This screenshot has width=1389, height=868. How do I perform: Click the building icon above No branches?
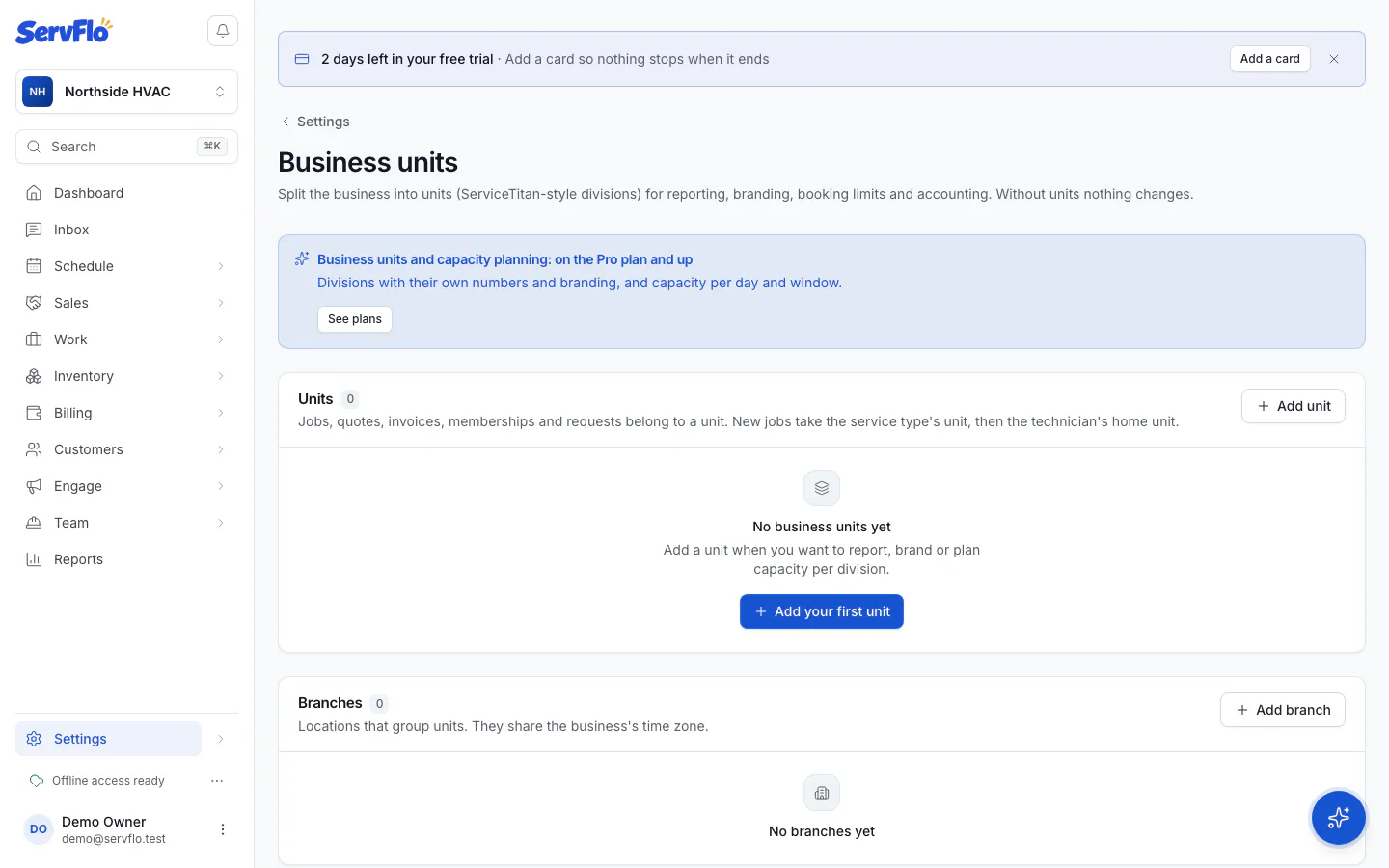coord(822,793)
